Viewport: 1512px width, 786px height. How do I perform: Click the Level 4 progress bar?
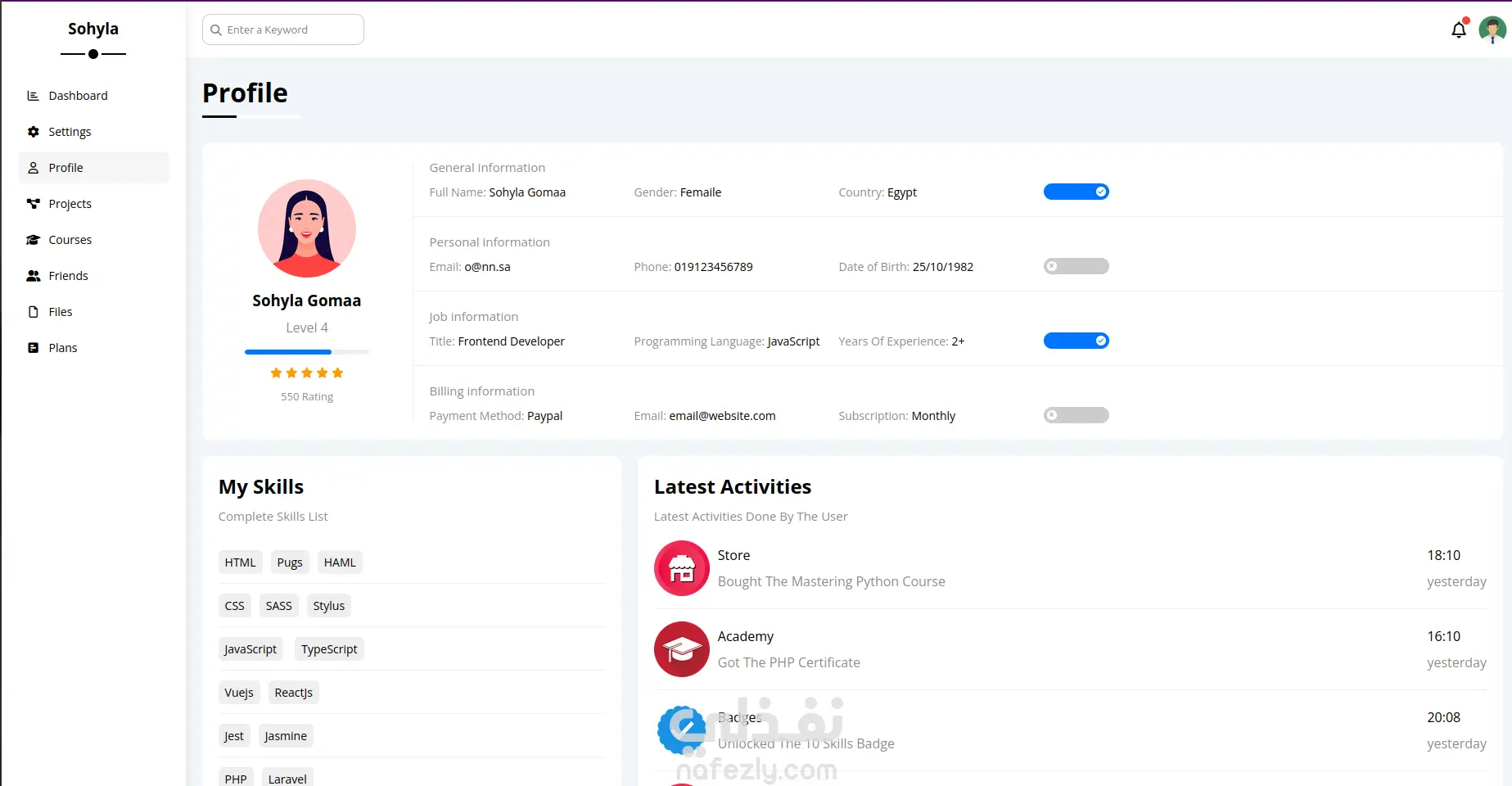[x=307, y=352]
